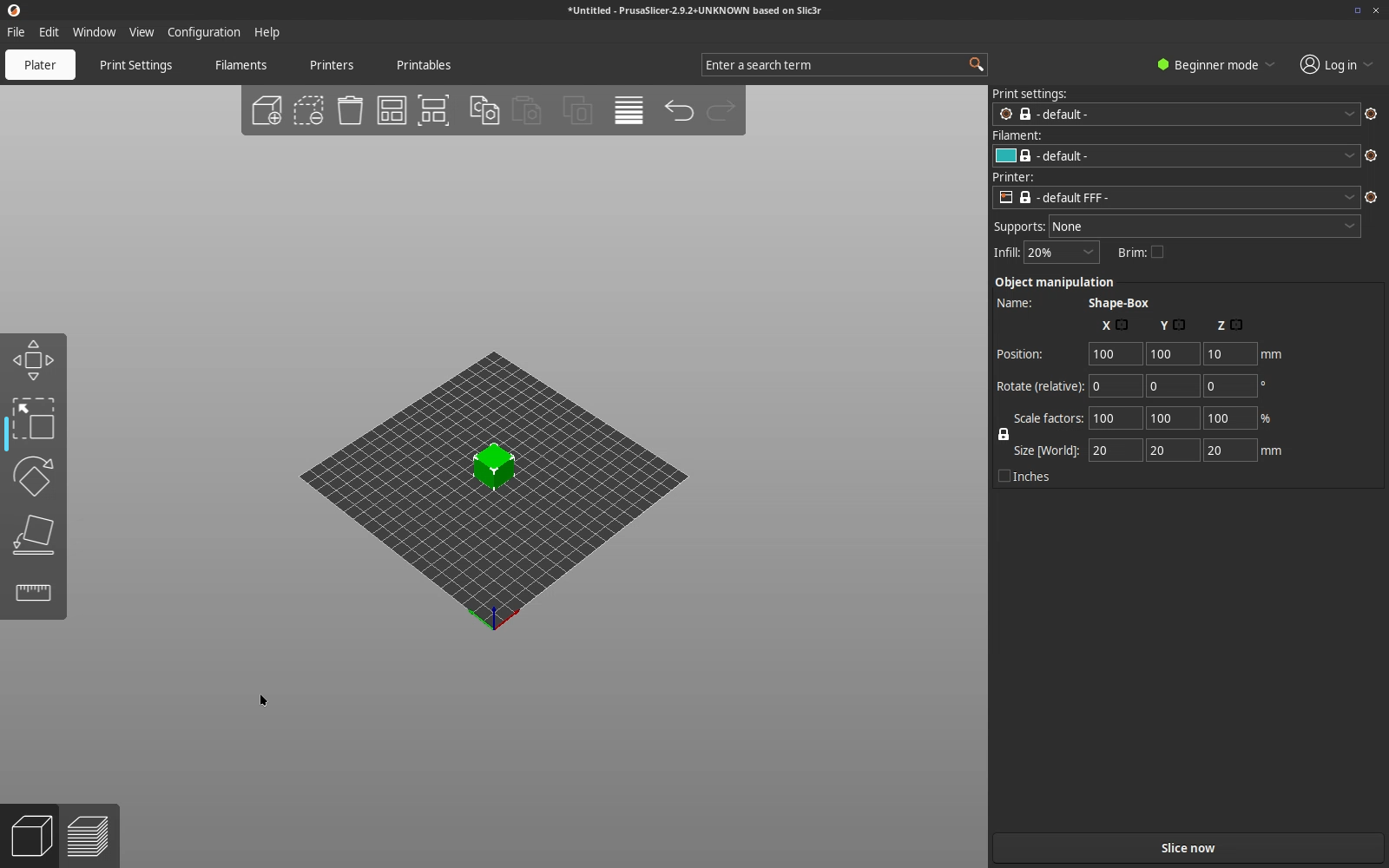
Task: Toggle the Brim checkbox
Action: point(1157,252)
